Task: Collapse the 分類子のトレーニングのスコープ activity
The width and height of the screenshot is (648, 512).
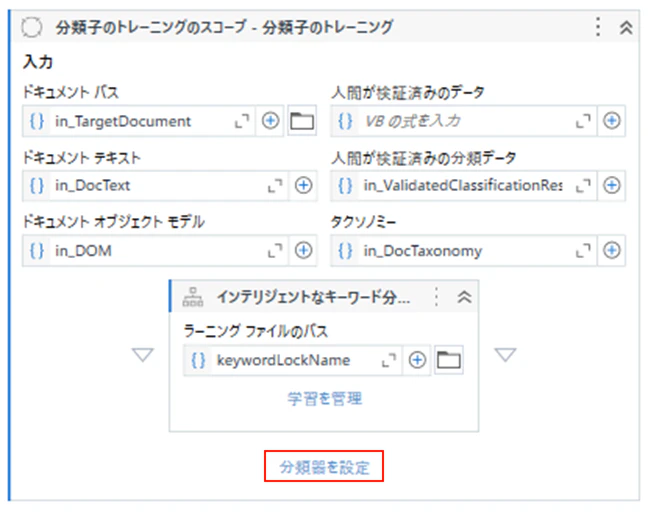Action: coord(626,28)
